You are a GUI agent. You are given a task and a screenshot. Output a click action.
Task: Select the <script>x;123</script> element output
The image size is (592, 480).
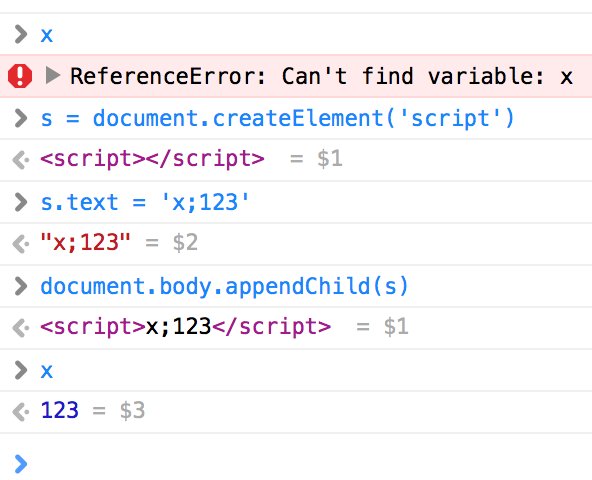[185, 326]
